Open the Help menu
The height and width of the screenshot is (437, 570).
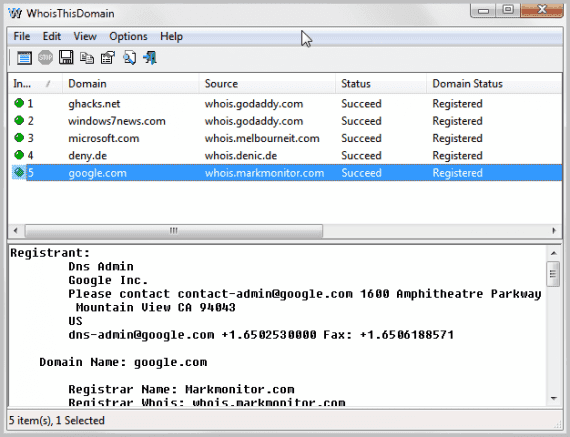[x=171, y=36]
